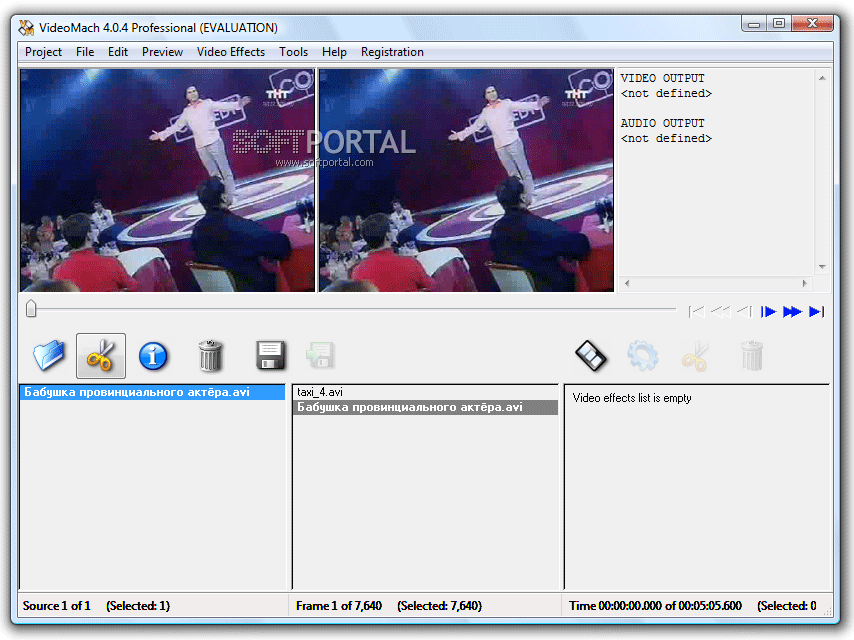Screen dimensions: 854x640
Task: Click the frame position slider handle
Action: coord(31,308)
